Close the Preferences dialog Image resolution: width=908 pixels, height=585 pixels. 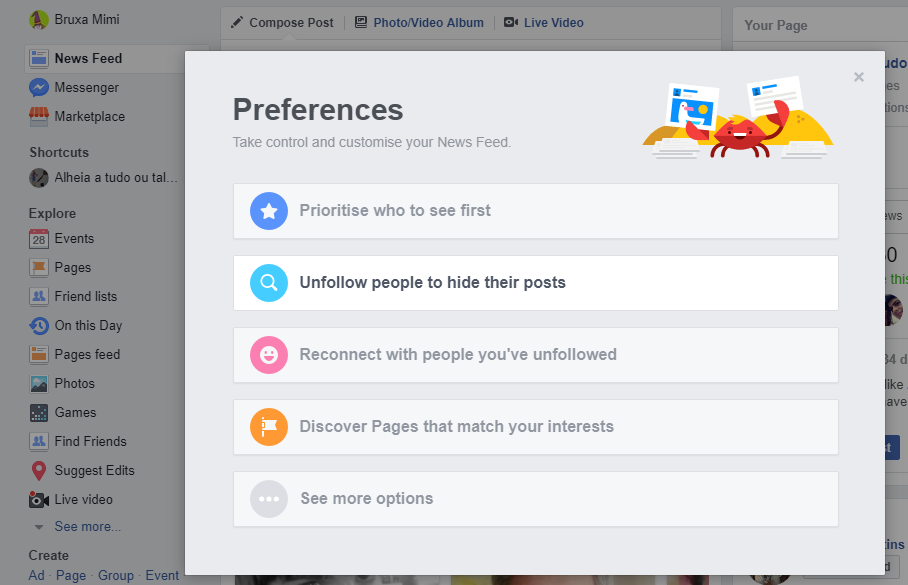(858, 77)
